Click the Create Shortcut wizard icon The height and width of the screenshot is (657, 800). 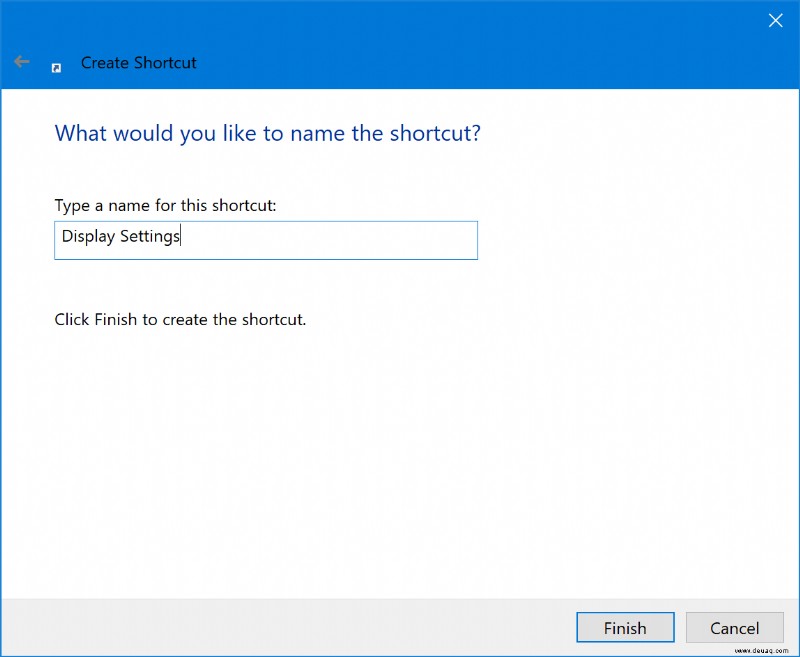point(56,68)
